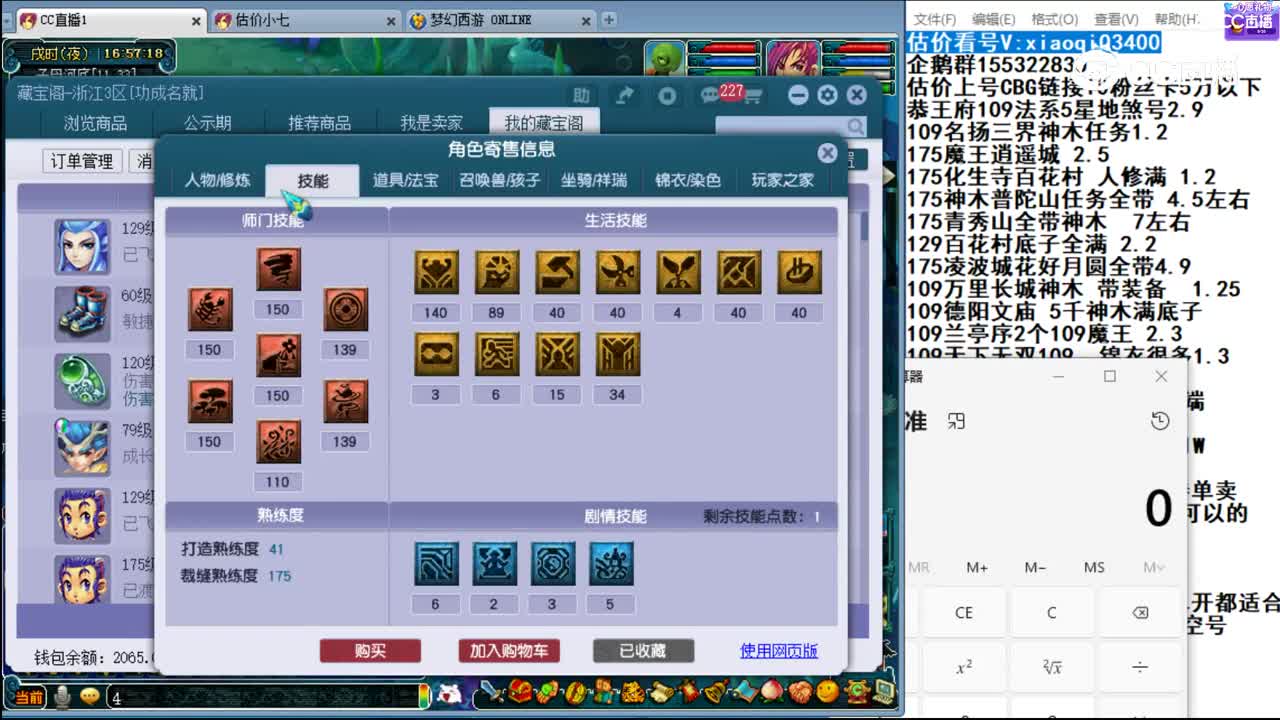The height and width of the screenshot is (720, 1280).
Task: Open 公示期 tab in 藏宝阁
Action: pyautogui.click(x=207, y=123)
